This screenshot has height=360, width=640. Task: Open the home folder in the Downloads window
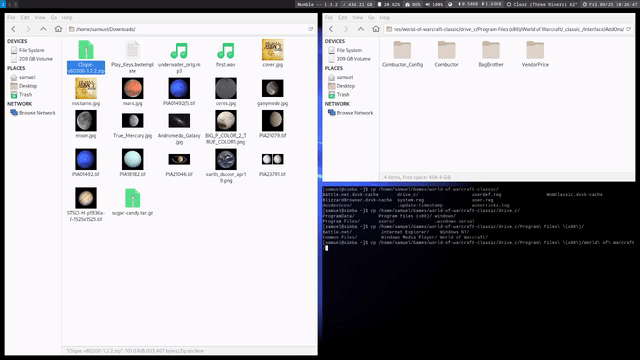tap(58, 29)
